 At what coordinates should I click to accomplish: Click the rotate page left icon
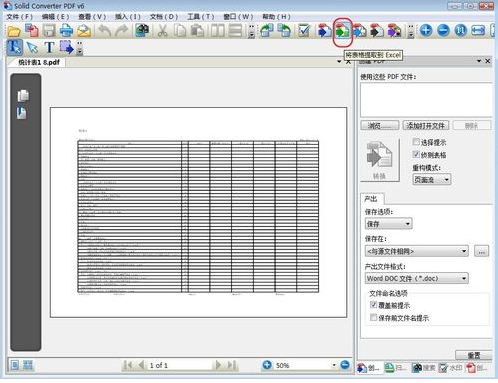click(267, 31)
